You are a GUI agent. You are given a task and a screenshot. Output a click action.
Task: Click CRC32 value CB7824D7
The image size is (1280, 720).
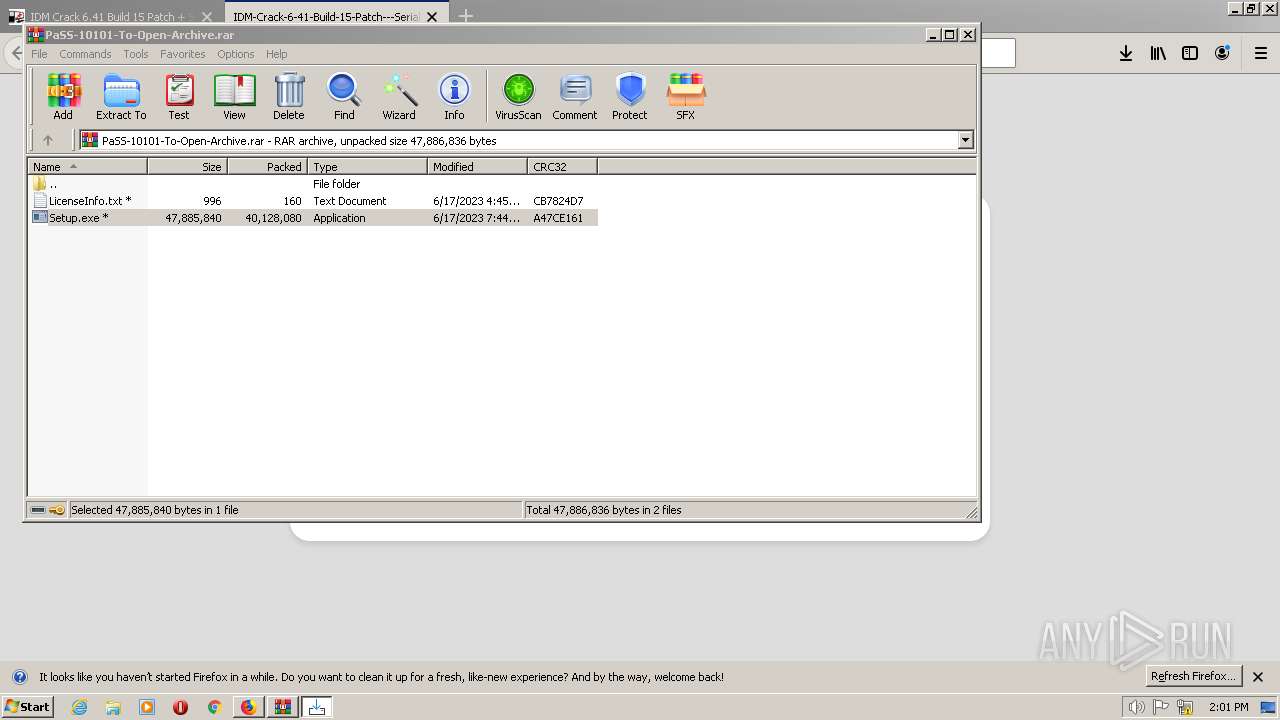point(558,201)
